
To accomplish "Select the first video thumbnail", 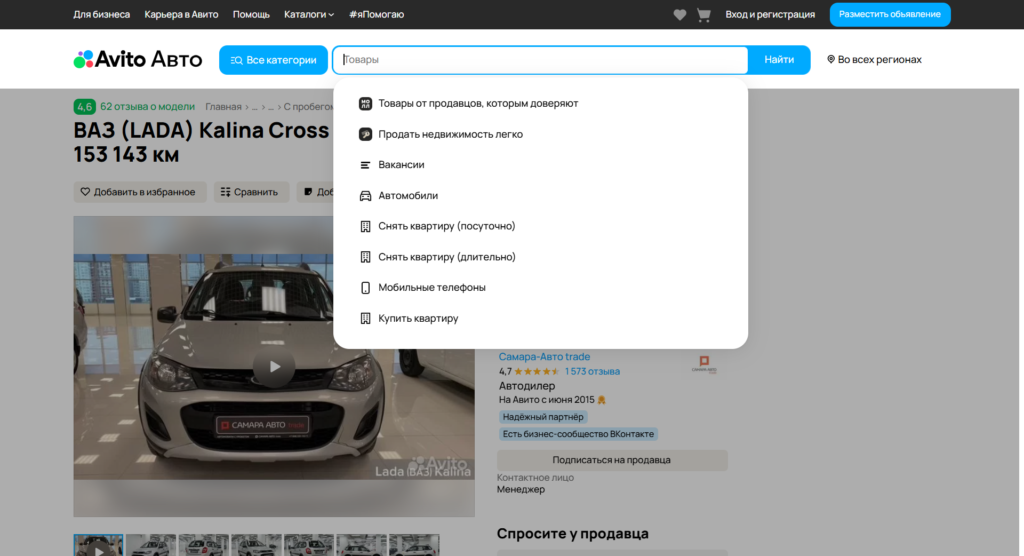I will tap(98, 546).
